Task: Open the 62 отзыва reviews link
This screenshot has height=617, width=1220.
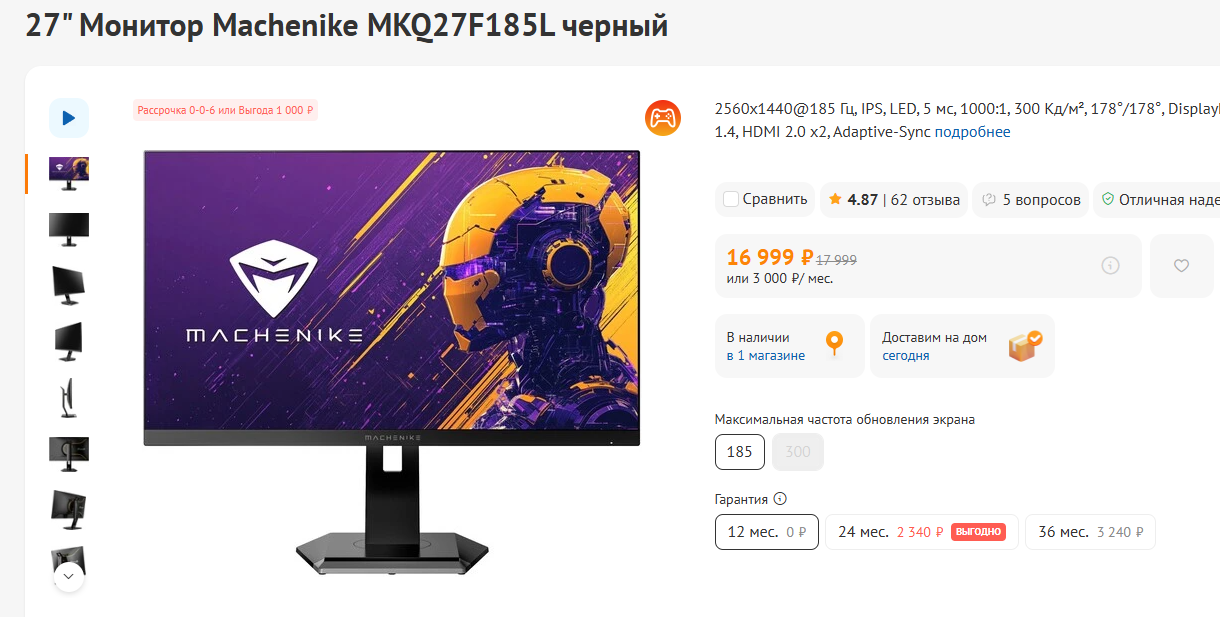Action: click(x=925, y=199)
